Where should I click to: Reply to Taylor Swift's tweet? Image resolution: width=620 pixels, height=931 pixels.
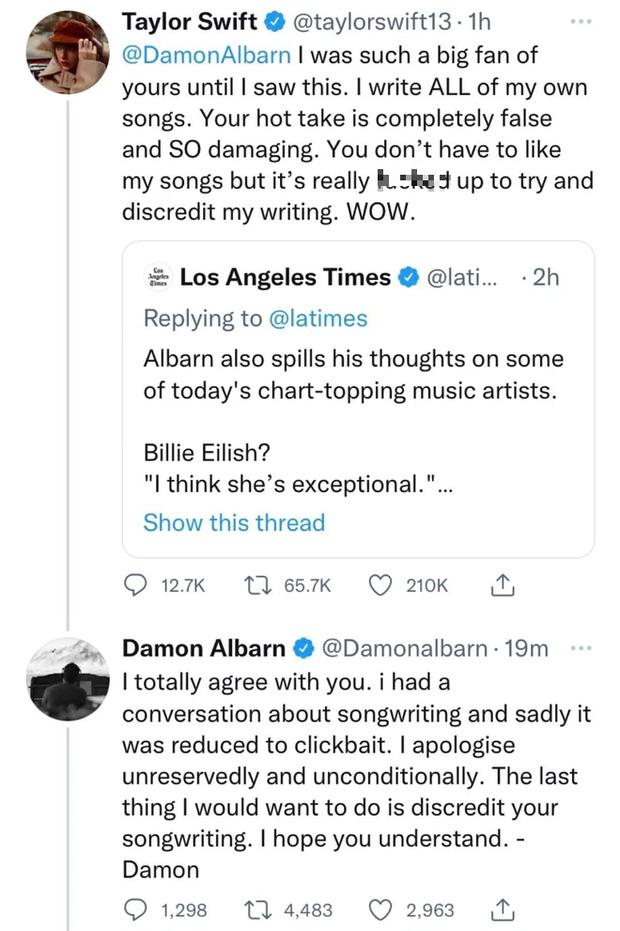136,585
